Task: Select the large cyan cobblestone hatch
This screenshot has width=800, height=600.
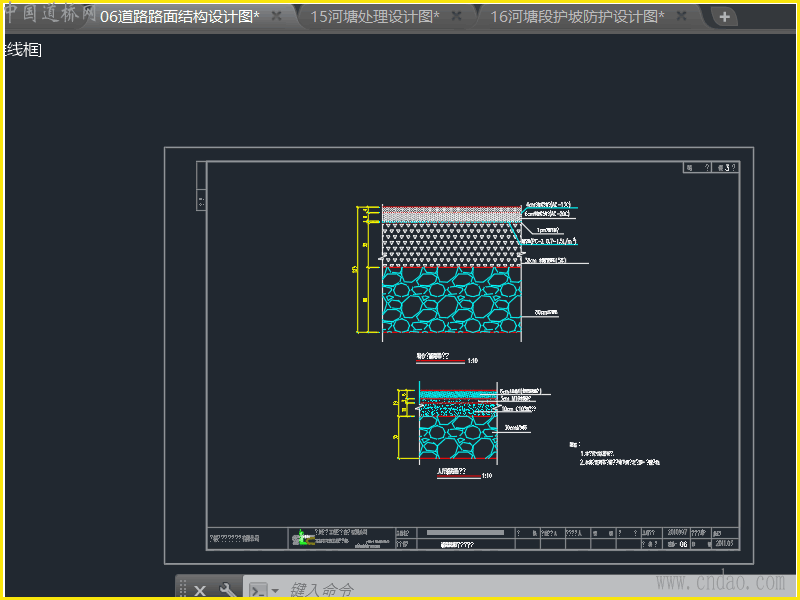Action: click(x=452, y=298)
